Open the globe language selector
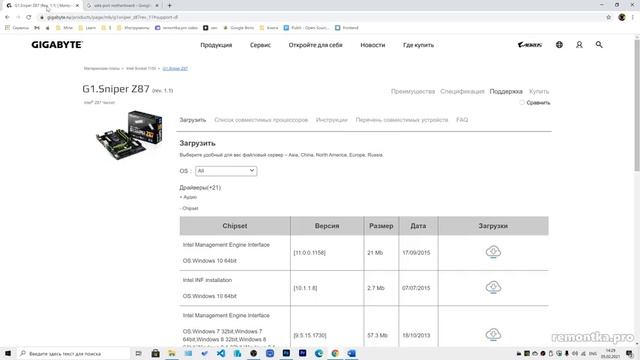The height and width of the screenshot is (360, 640). (559, 44)
